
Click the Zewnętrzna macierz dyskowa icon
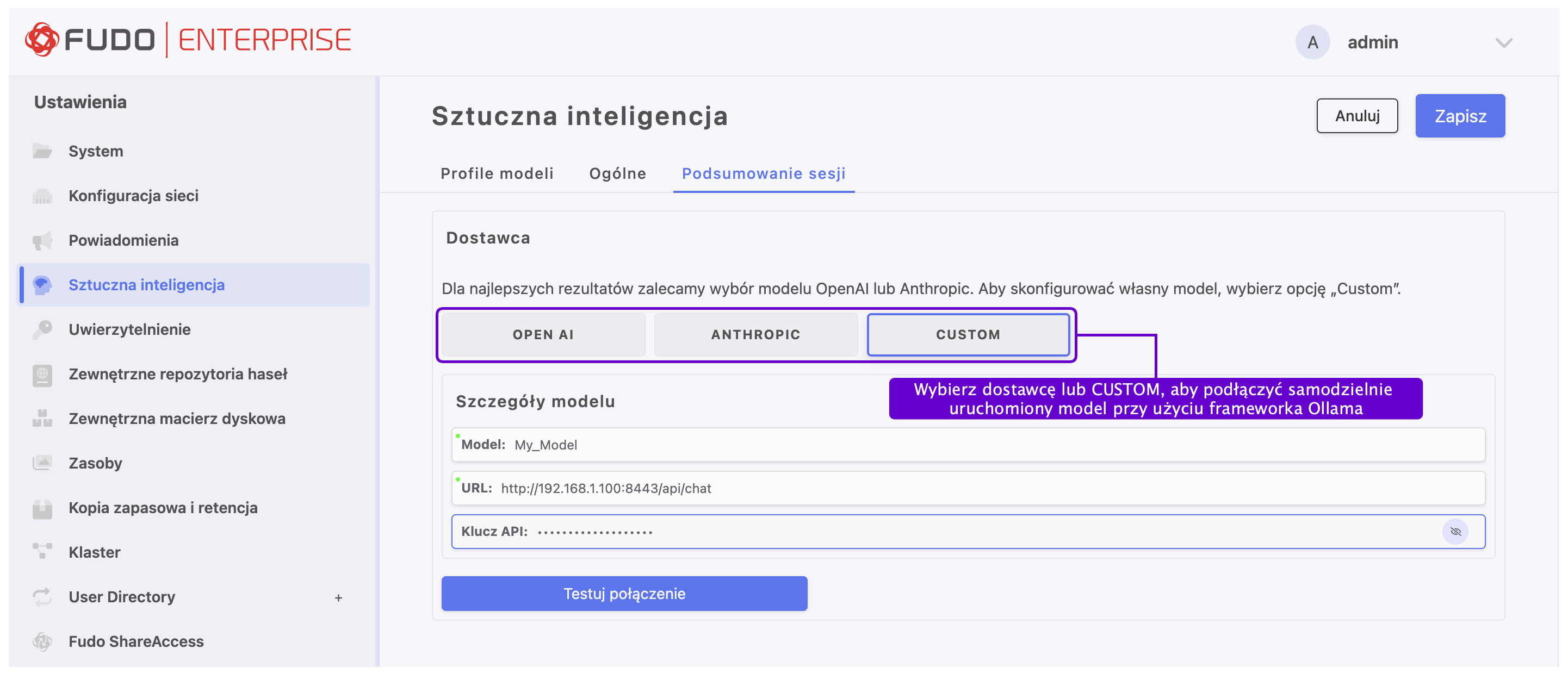tap(42, 419)
